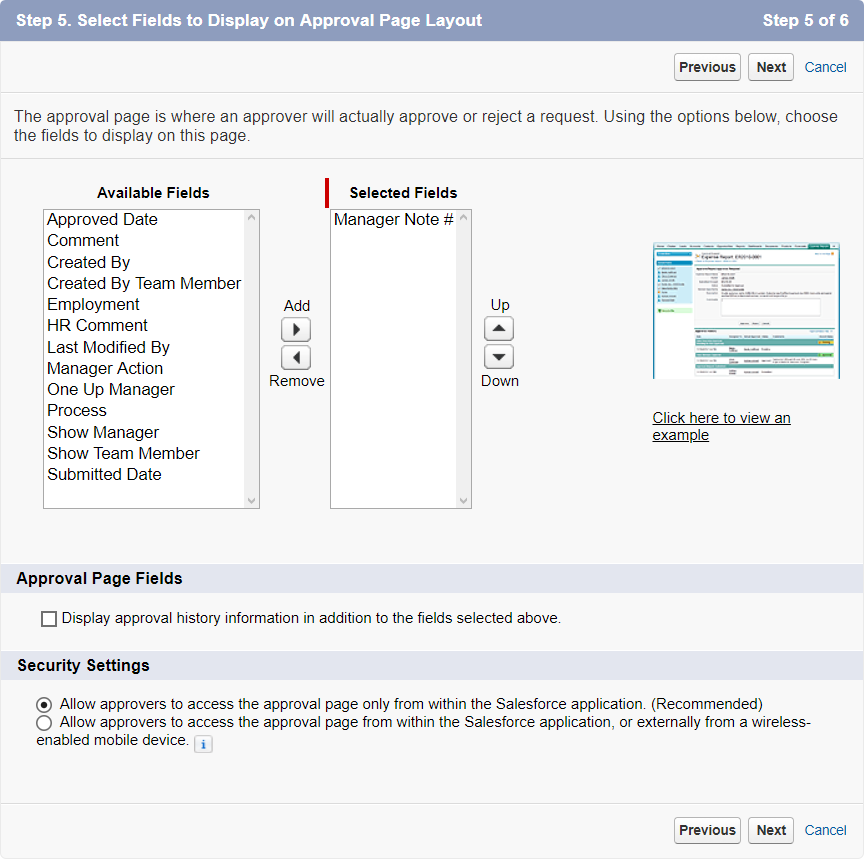The width and height of the screenshot is (864, 859).
Task: Click the info icon beside mobile device option
Action: tap(203, 743)
